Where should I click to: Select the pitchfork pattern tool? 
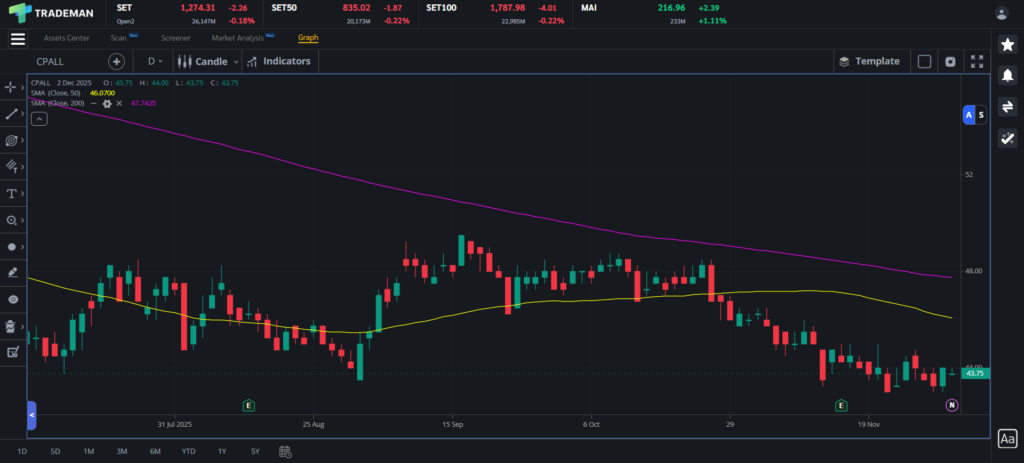10,167
